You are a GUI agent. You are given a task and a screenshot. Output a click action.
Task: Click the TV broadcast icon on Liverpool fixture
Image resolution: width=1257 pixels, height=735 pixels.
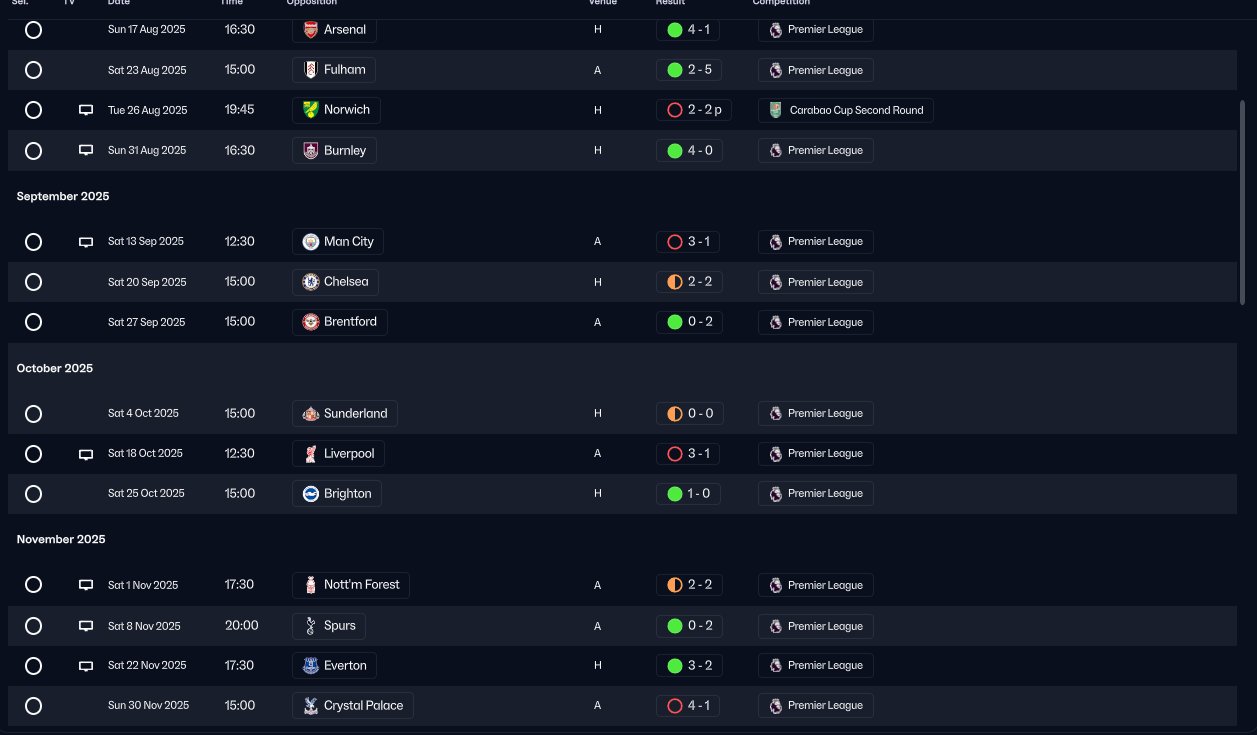coord(86,454)
